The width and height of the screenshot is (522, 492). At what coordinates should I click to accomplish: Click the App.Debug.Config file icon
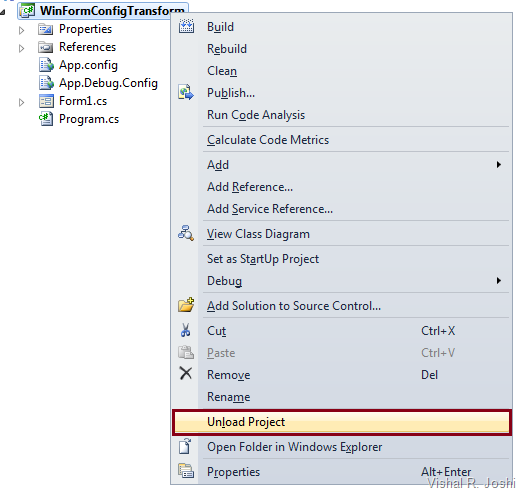(46, 83)
